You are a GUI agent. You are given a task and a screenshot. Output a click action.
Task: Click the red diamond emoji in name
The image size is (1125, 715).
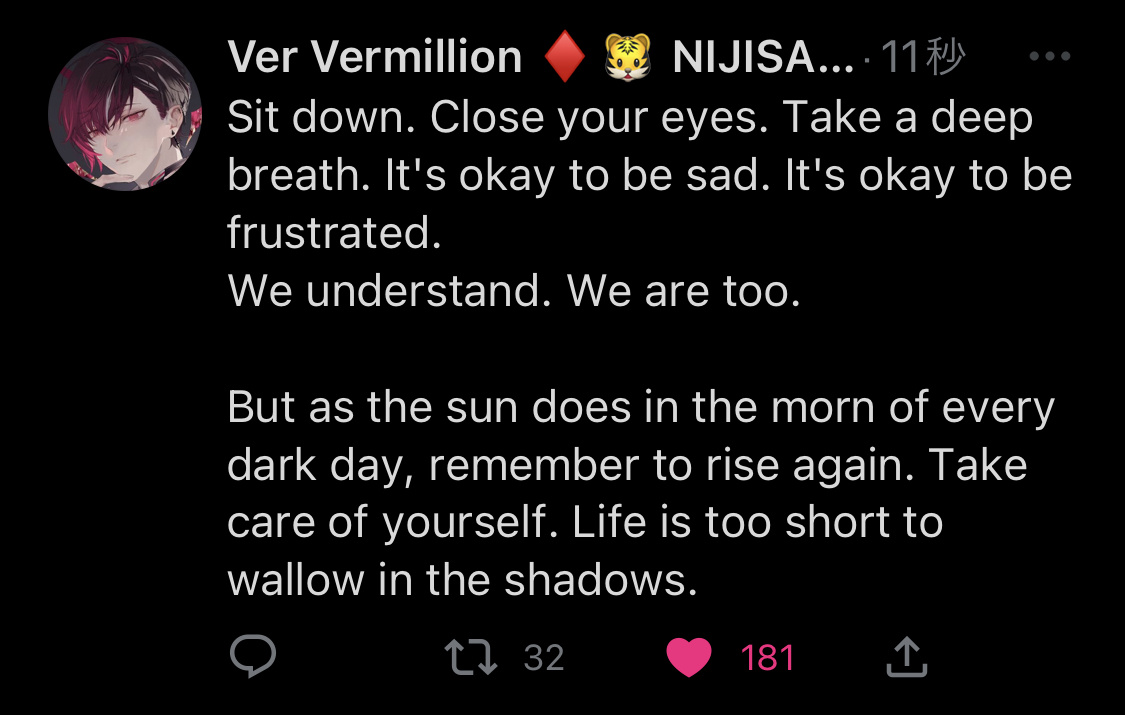click(x=565, y=57)
